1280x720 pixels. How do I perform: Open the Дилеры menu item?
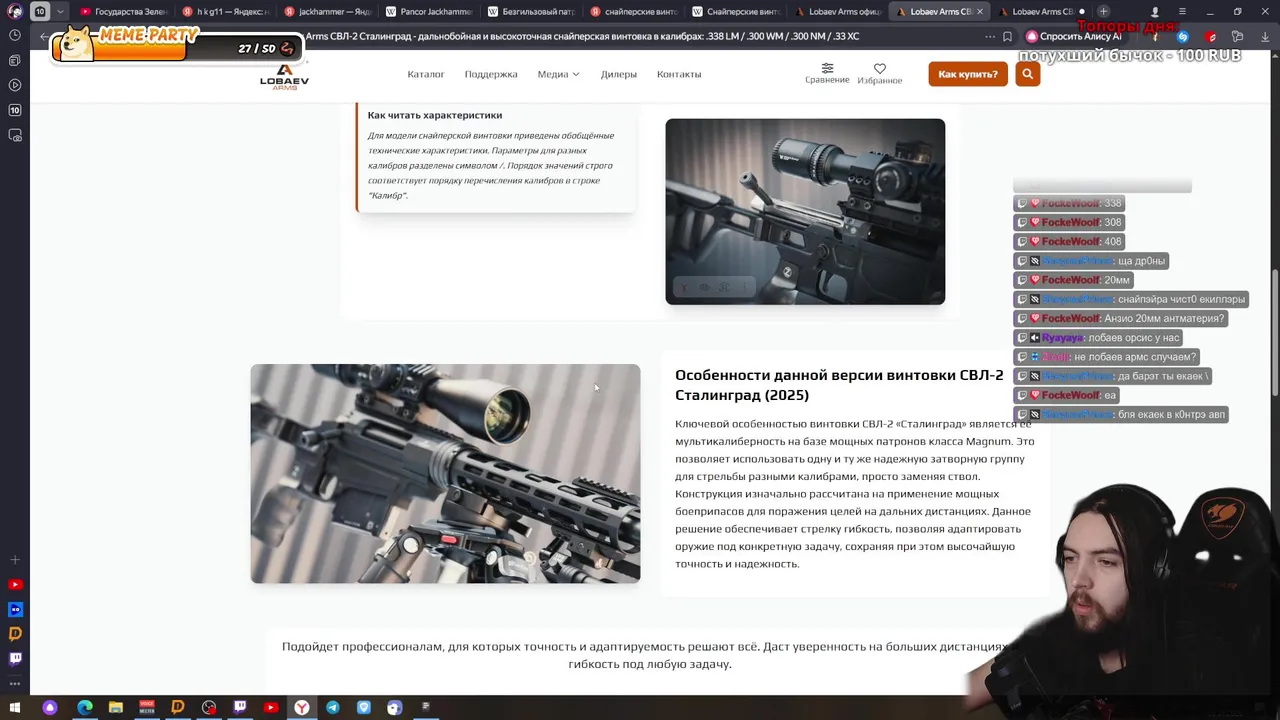click(x=618, y=74)
